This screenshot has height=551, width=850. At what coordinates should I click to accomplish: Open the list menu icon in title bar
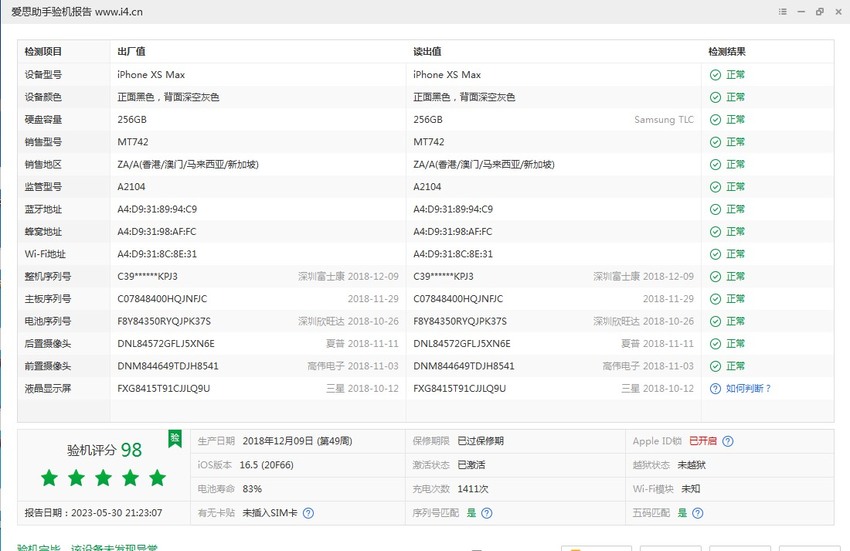[x=782, y=11]
